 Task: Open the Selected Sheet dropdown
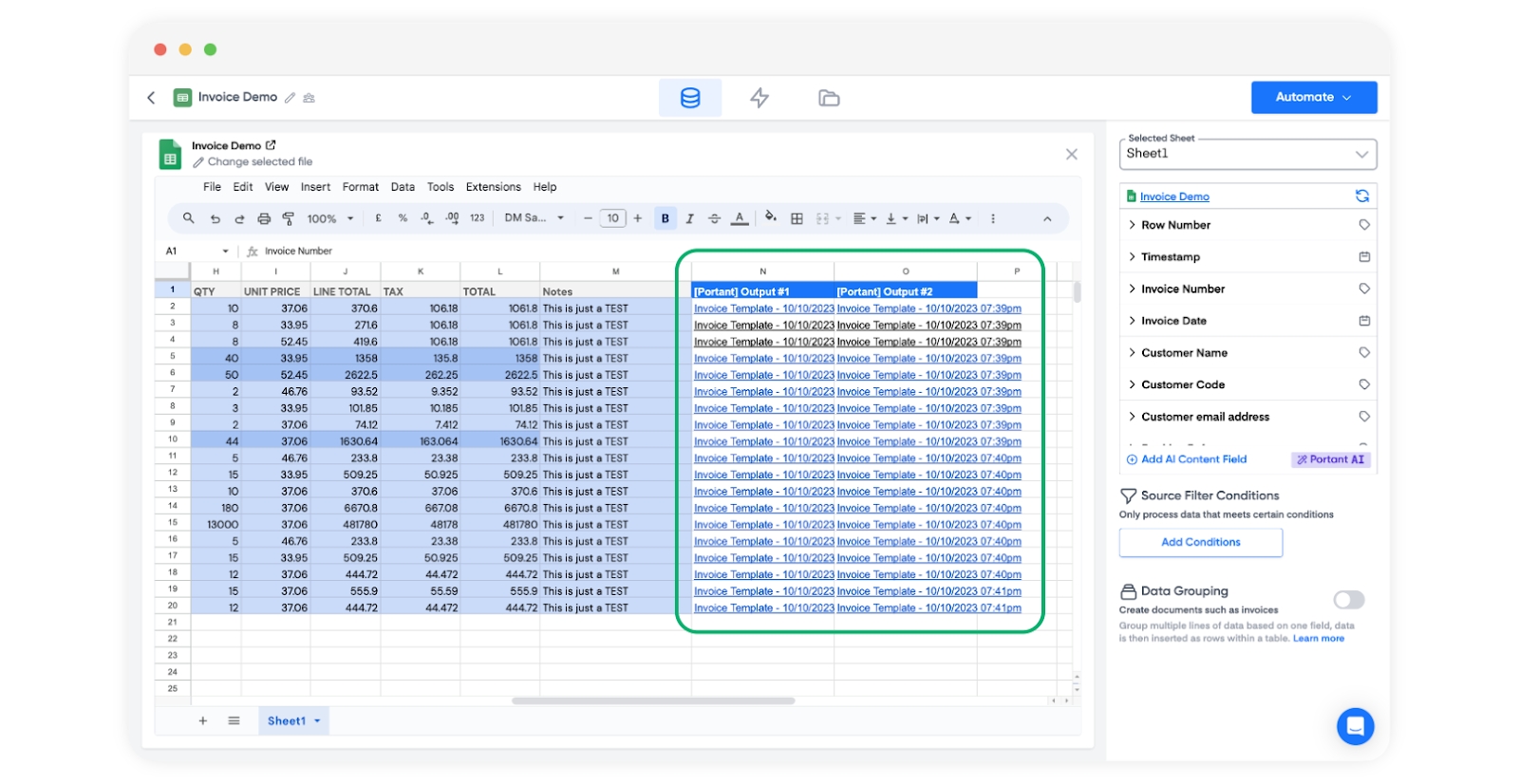point(1247,154)
